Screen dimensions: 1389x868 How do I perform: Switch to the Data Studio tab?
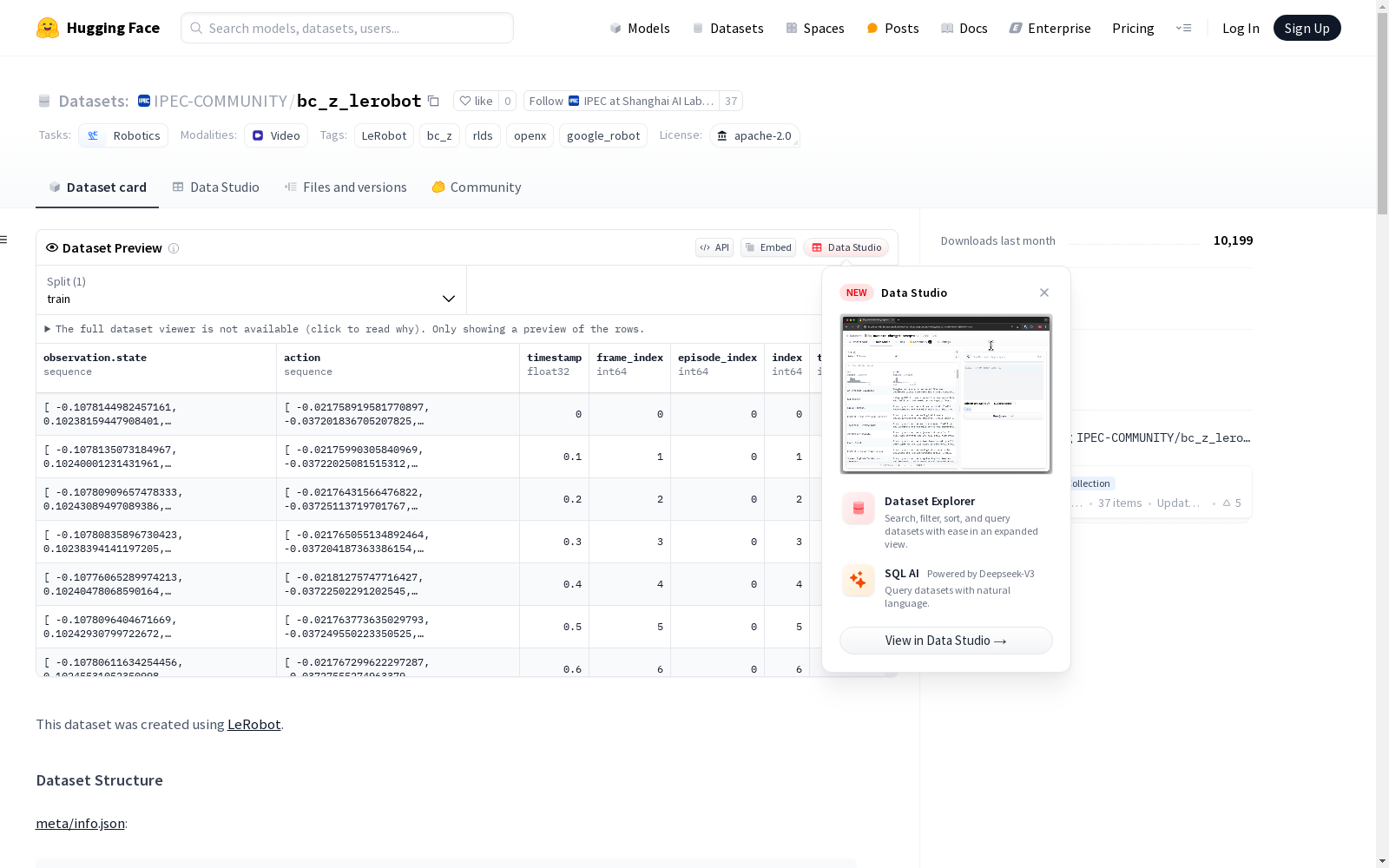(216, 187)
